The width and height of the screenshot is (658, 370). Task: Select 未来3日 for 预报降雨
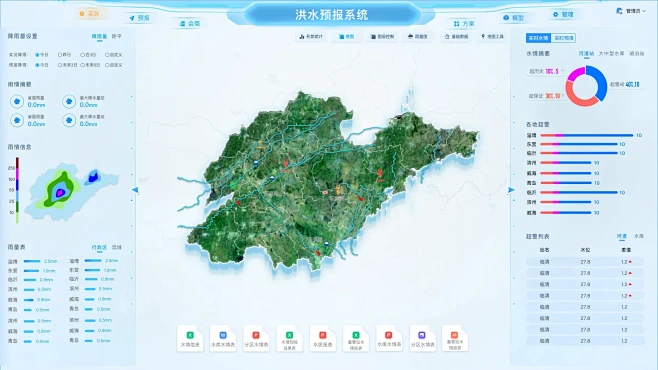(67, 65)
